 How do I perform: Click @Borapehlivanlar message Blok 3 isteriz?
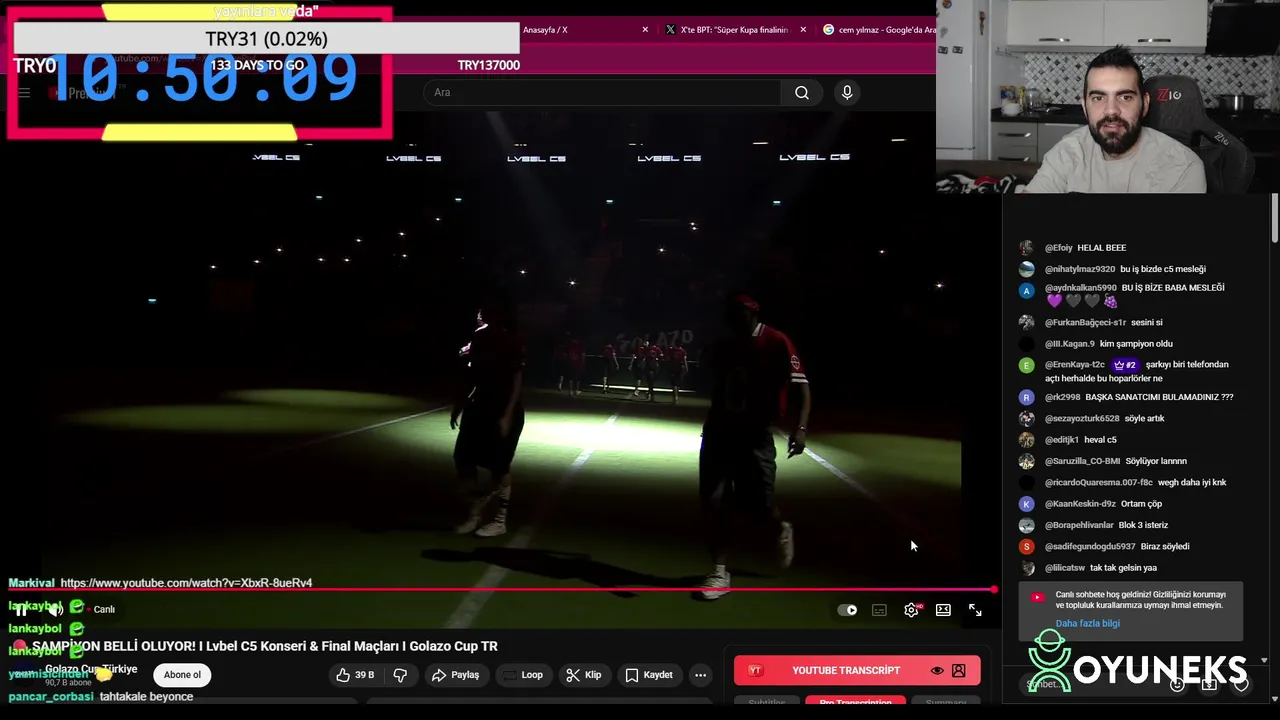(x=1143, y=526)
